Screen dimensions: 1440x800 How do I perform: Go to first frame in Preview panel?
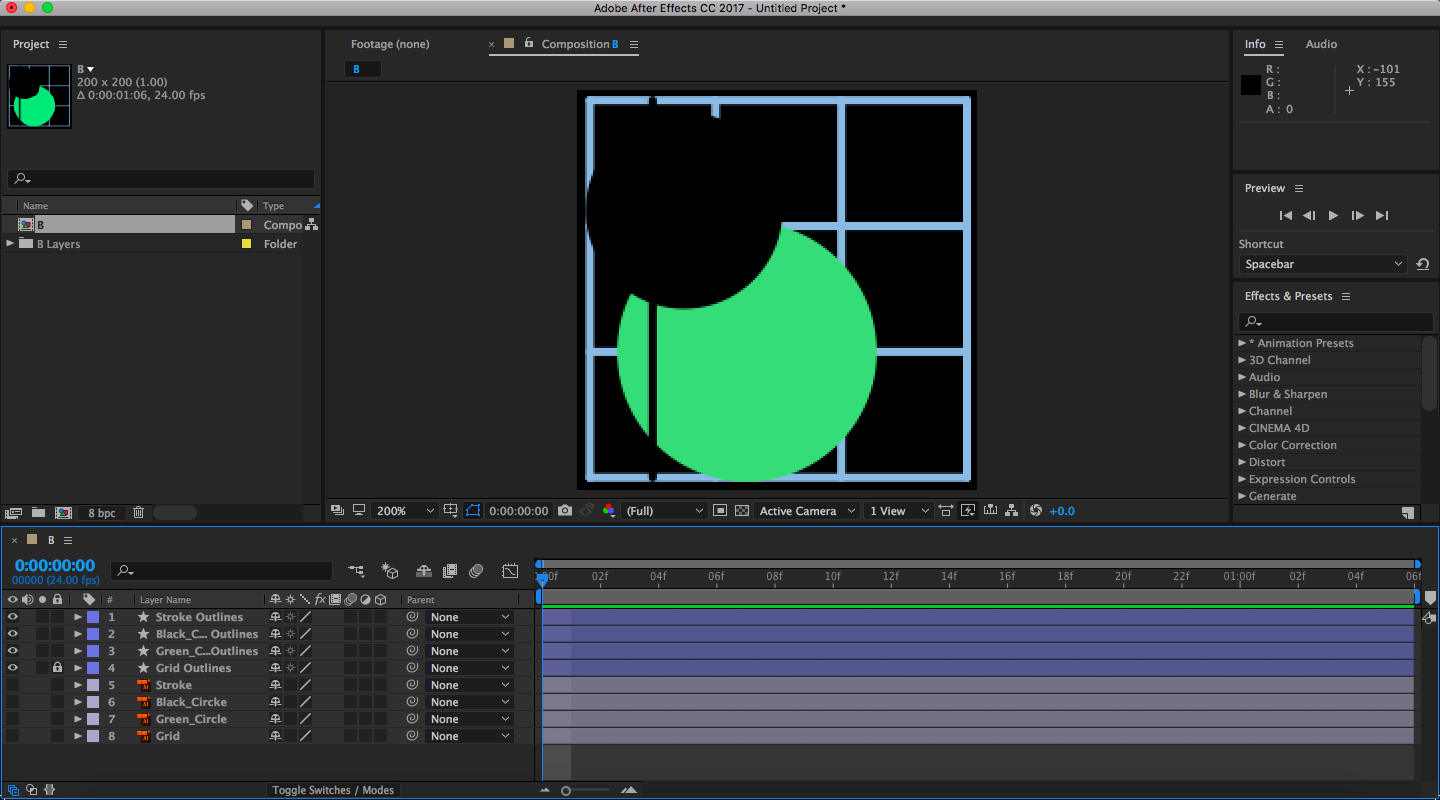click(1286, 215)
